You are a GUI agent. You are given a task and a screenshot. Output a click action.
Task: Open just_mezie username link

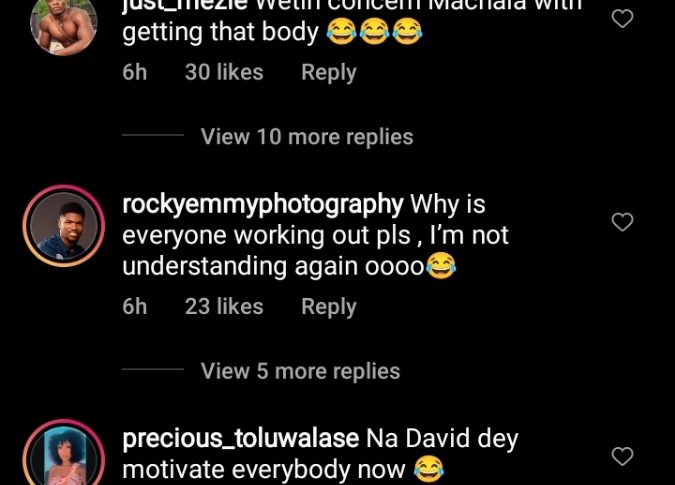click(x=184, y=5)
